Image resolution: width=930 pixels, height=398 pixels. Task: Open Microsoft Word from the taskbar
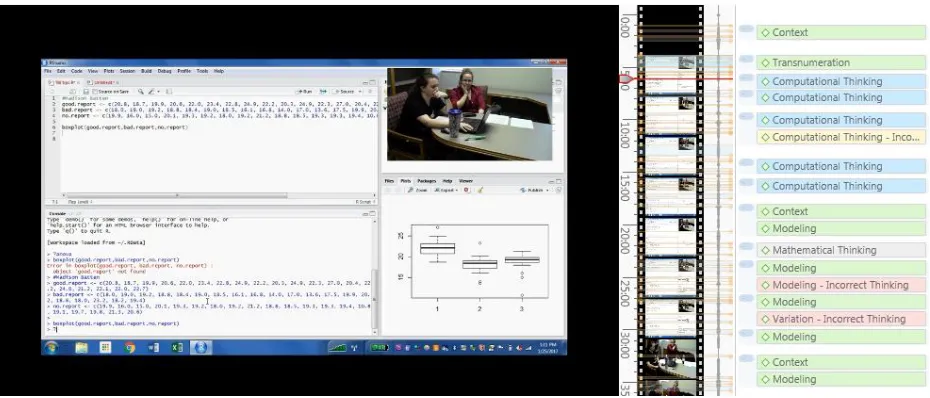point(154,348)
